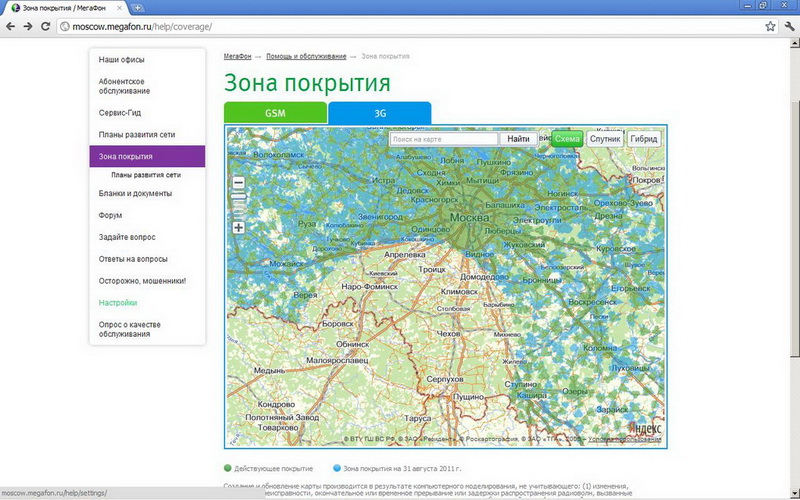800x500 pixels.
Task: Open the Помощь и обслуживание breadcrumb link
Action: pyautogui.click(x=306, y=56)
